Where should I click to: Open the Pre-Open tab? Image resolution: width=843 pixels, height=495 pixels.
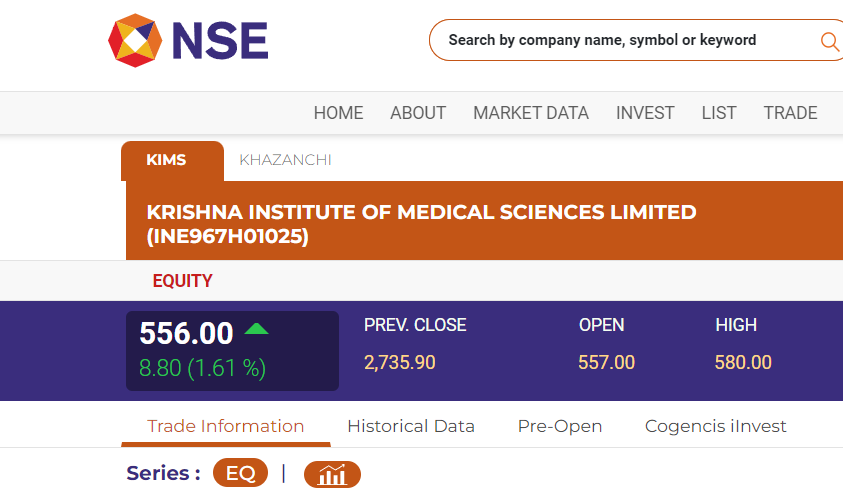pos(560,426)
